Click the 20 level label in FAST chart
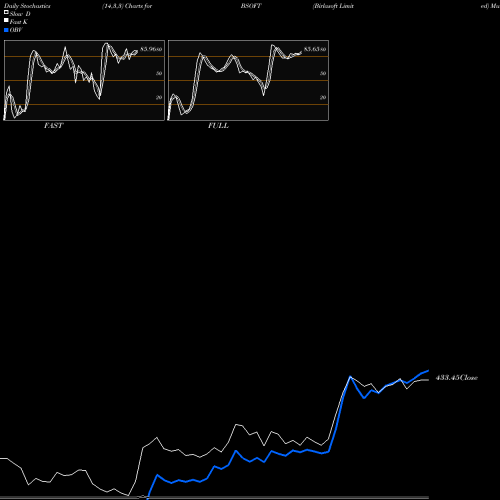This screenshot has height=500, width=500. pyautogui.click(x=159, y=97)
